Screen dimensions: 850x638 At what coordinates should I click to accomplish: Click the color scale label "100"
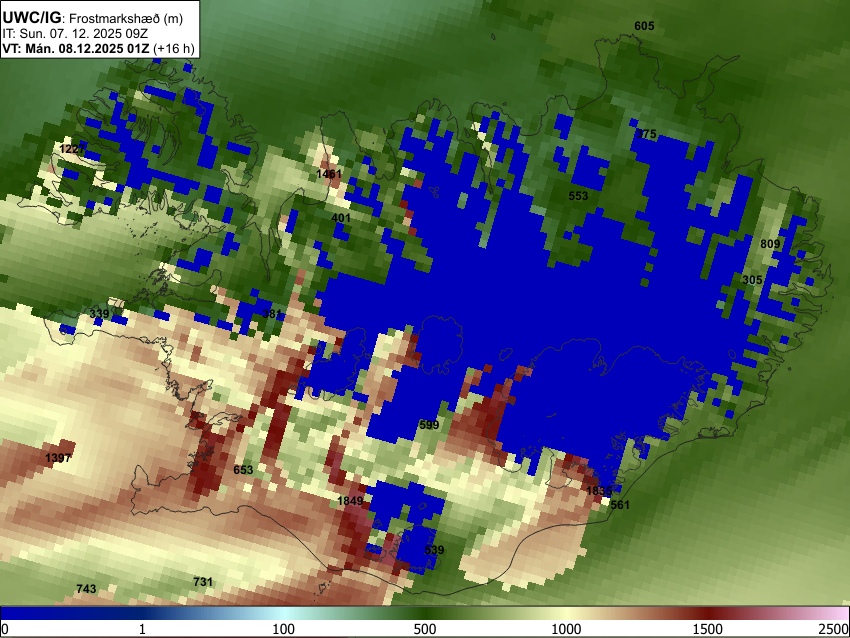click(x=284, y=629)
